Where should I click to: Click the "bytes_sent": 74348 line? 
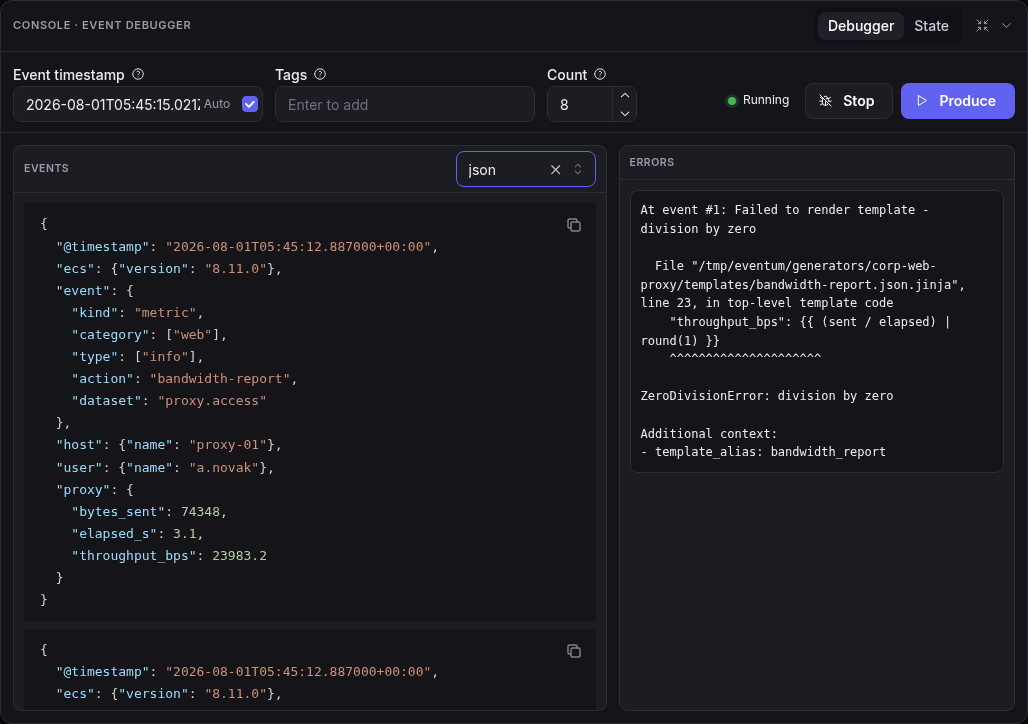(x=149, y=512)
